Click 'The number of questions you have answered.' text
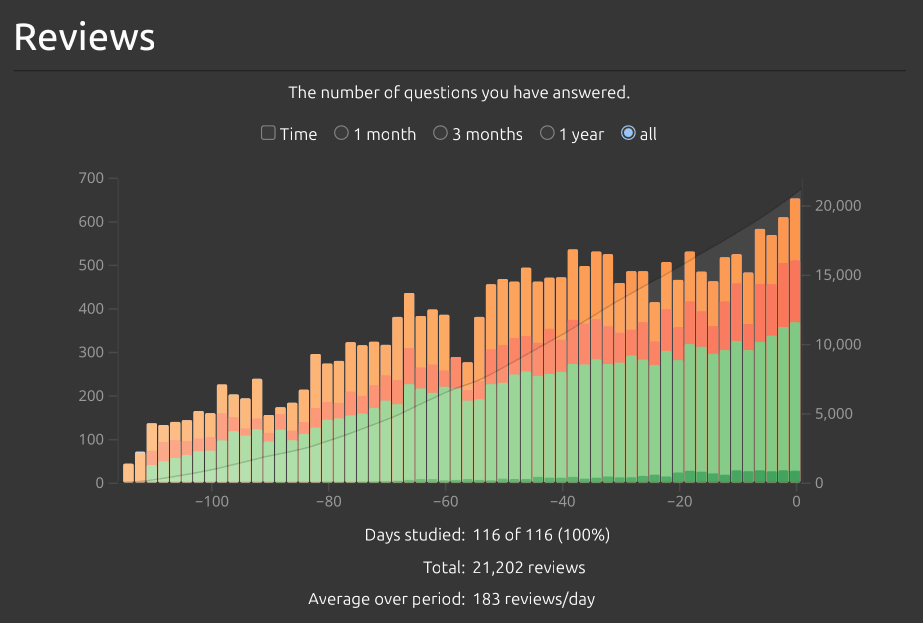923x623 pixels. (459, 92)
